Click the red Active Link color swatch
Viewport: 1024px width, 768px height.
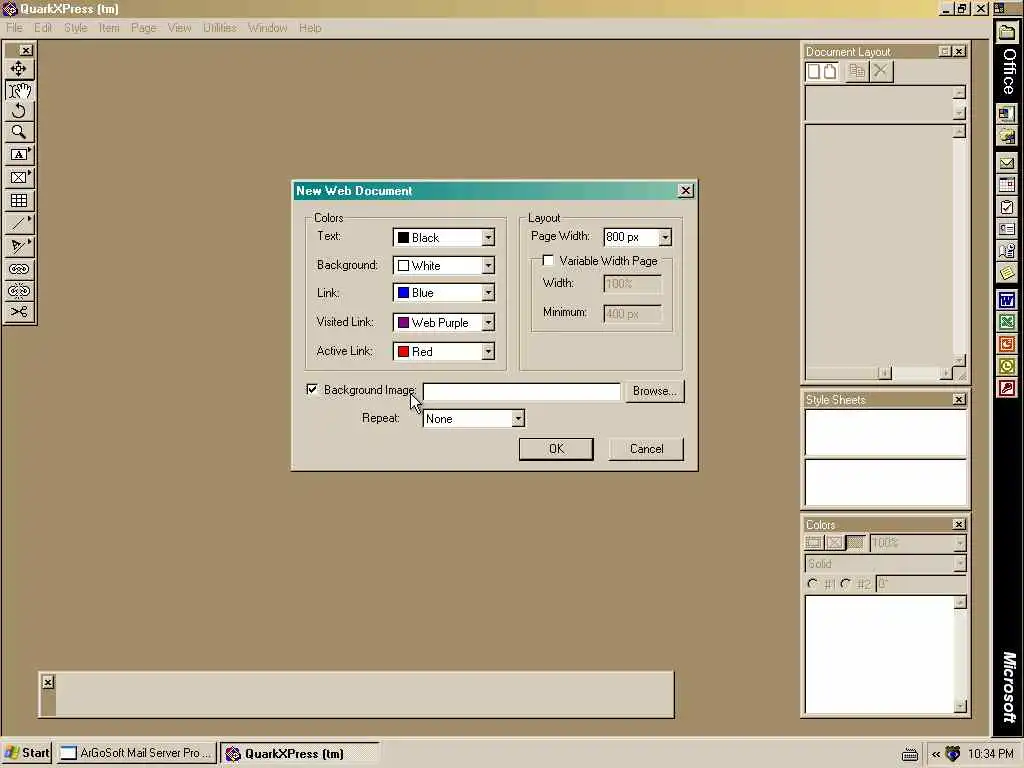[404, 352]
